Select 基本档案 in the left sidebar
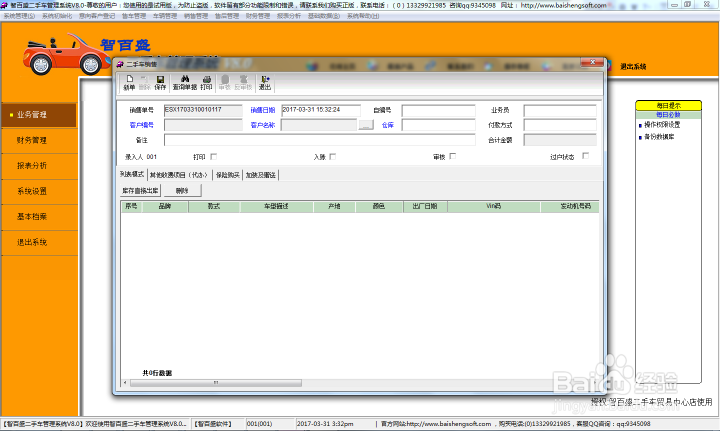The width and height of the screenshot is (720, 431). tap(39, 217)
